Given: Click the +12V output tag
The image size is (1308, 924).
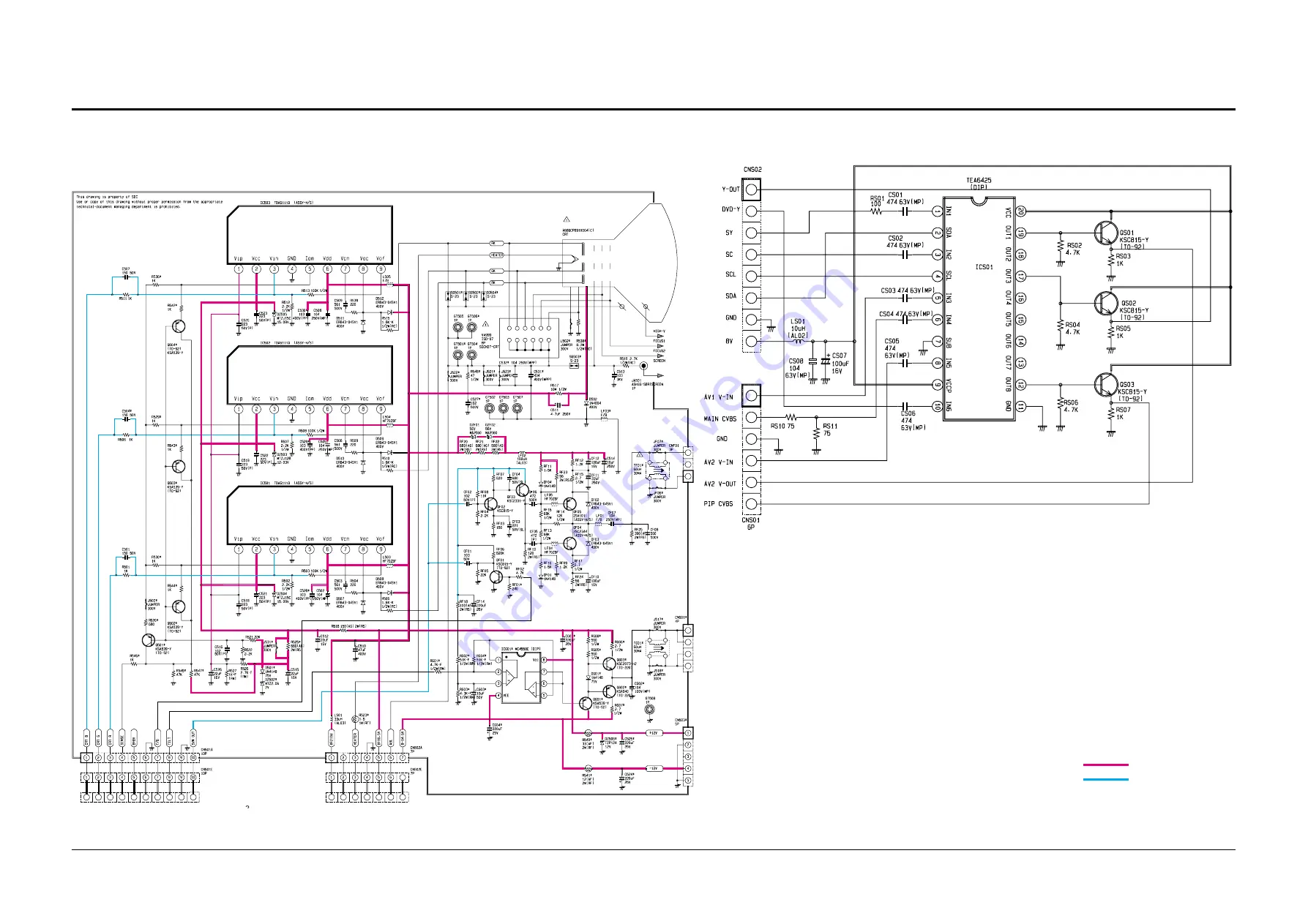Looking at the screenshot, I should point(653,733).
